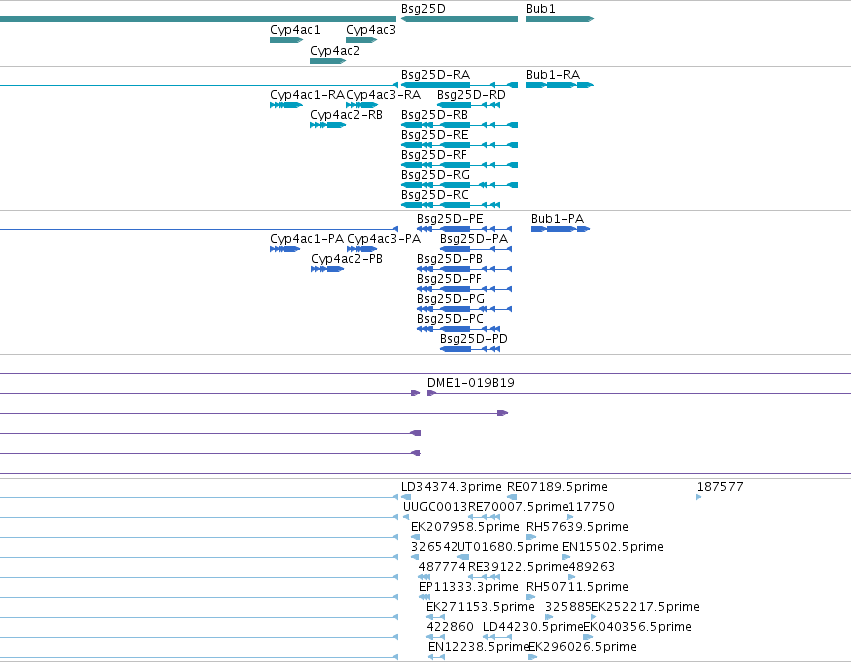Select the DME1-019B19 feature
Image resolution: width=851 pixels, height=662 pixels.
pos(639,393)
